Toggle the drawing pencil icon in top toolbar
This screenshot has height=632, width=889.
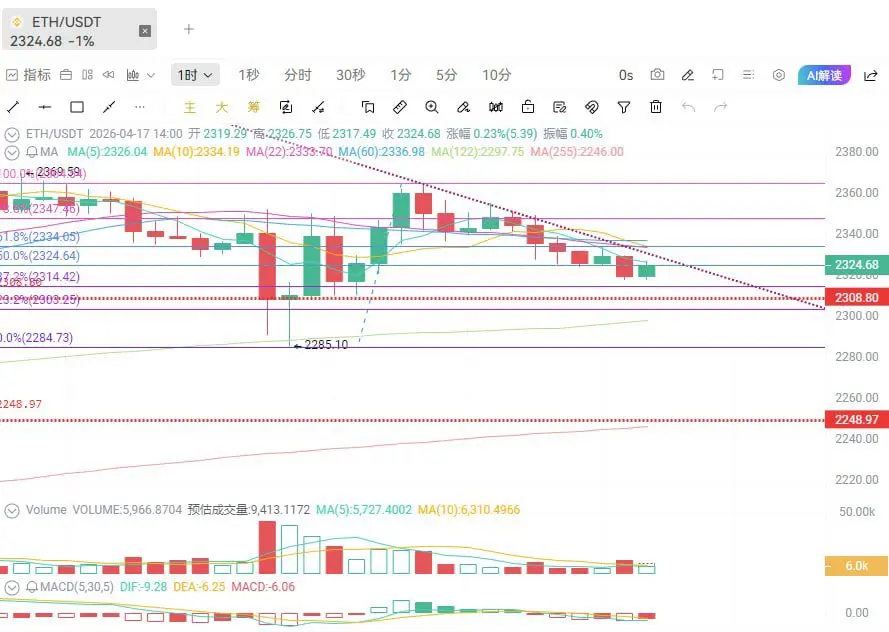tap(688, 75)
